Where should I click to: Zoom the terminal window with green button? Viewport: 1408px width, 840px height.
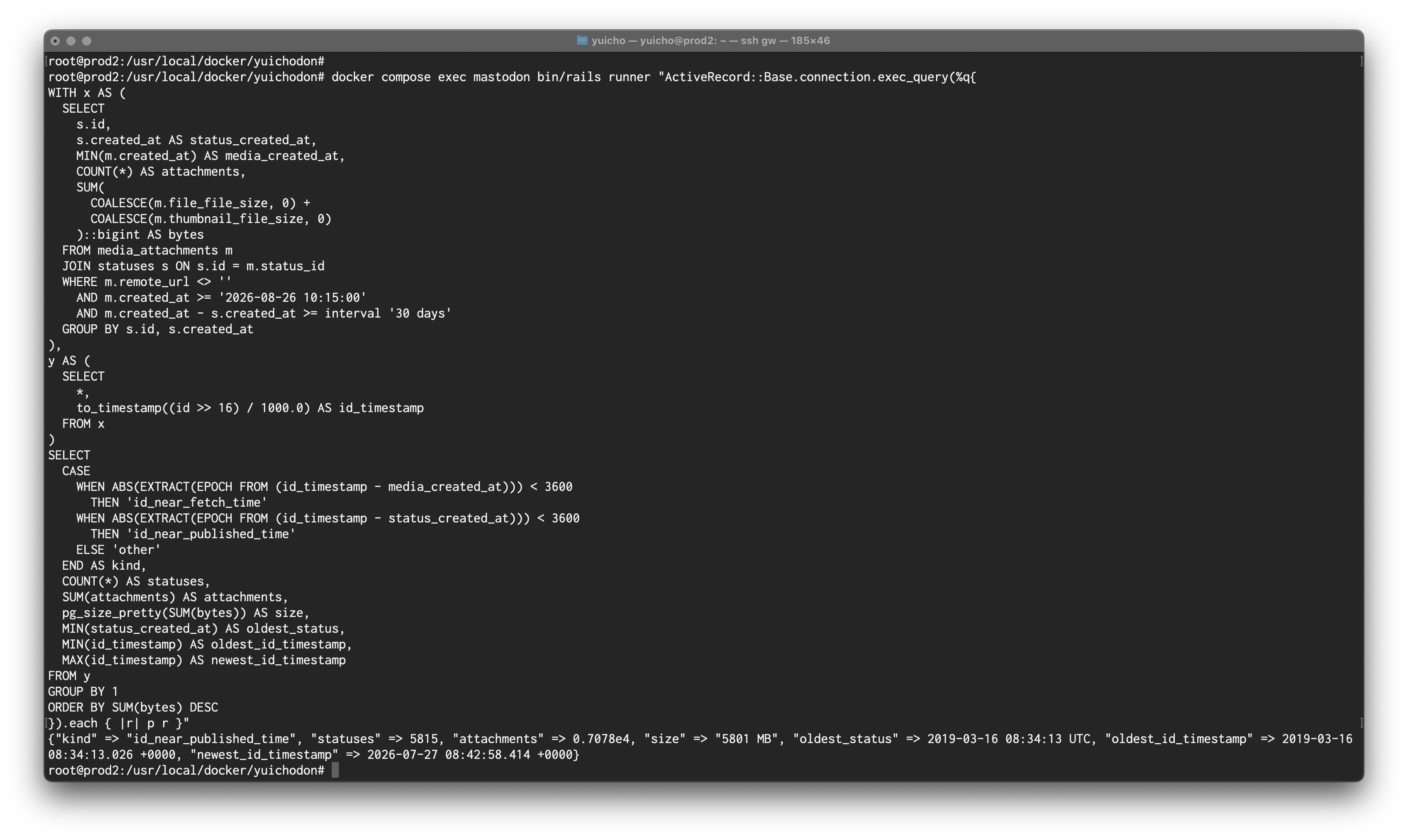(87, 41)
